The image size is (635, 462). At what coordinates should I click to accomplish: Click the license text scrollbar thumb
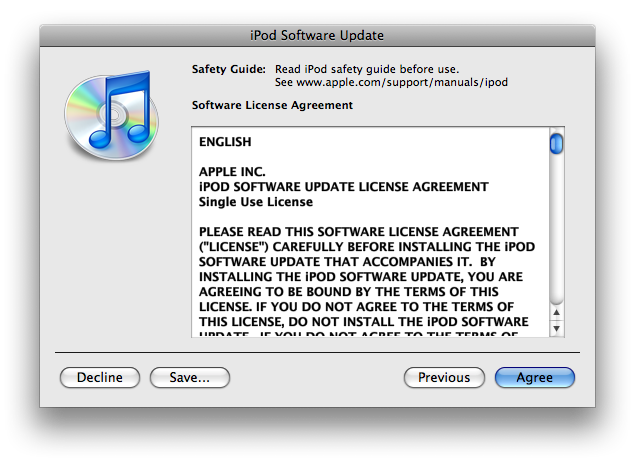tap(556, 143)
